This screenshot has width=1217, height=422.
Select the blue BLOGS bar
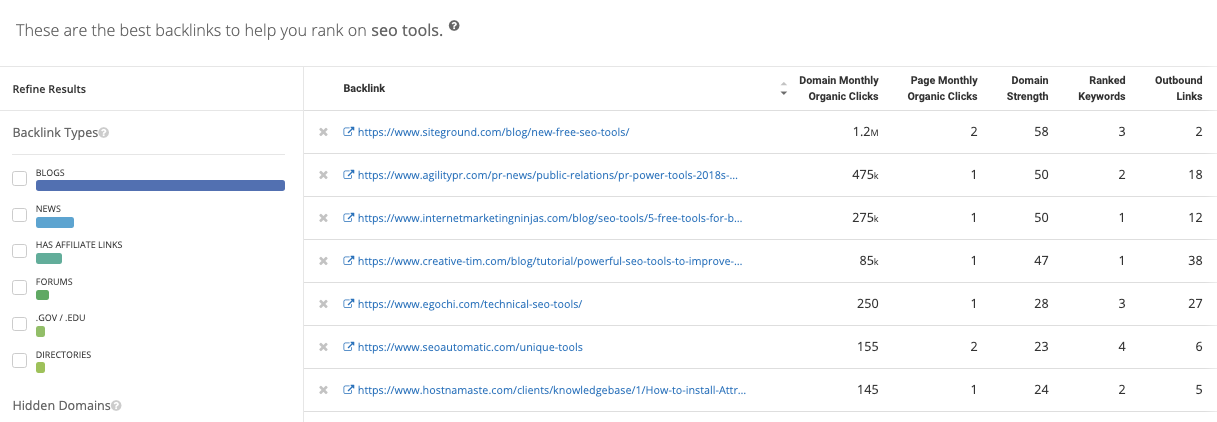(x=160, y=185)
